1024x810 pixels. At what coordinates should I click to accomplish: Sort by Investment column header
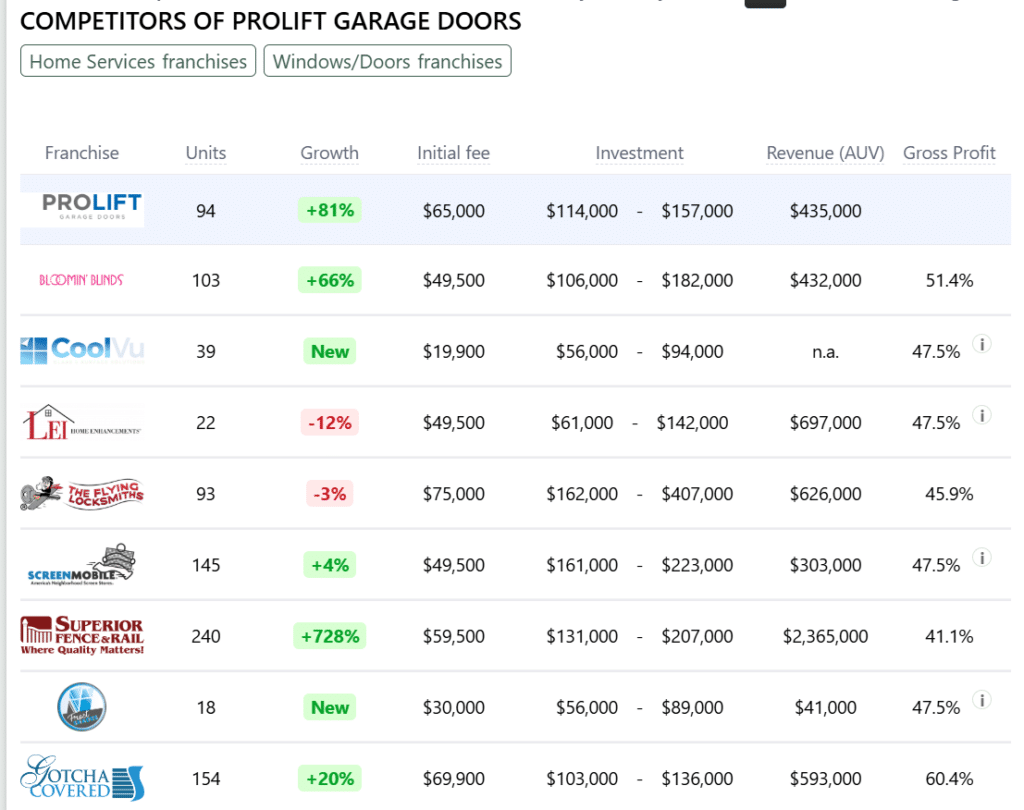pyautogui.click(x=639, y=153)
